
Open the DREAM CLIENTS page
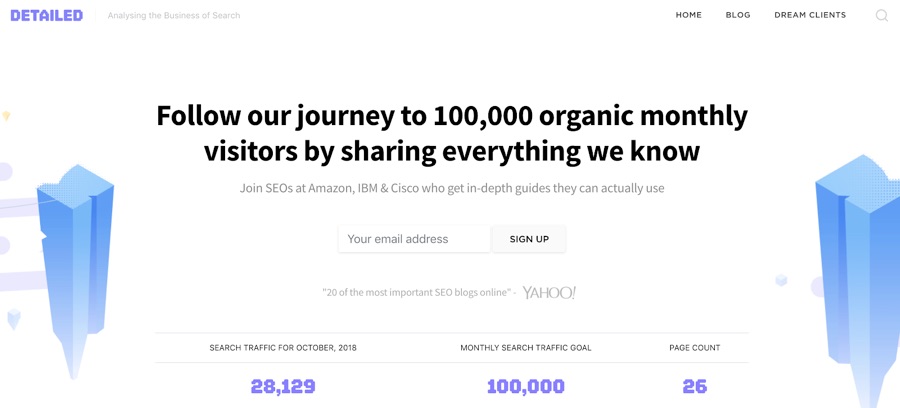810,15
